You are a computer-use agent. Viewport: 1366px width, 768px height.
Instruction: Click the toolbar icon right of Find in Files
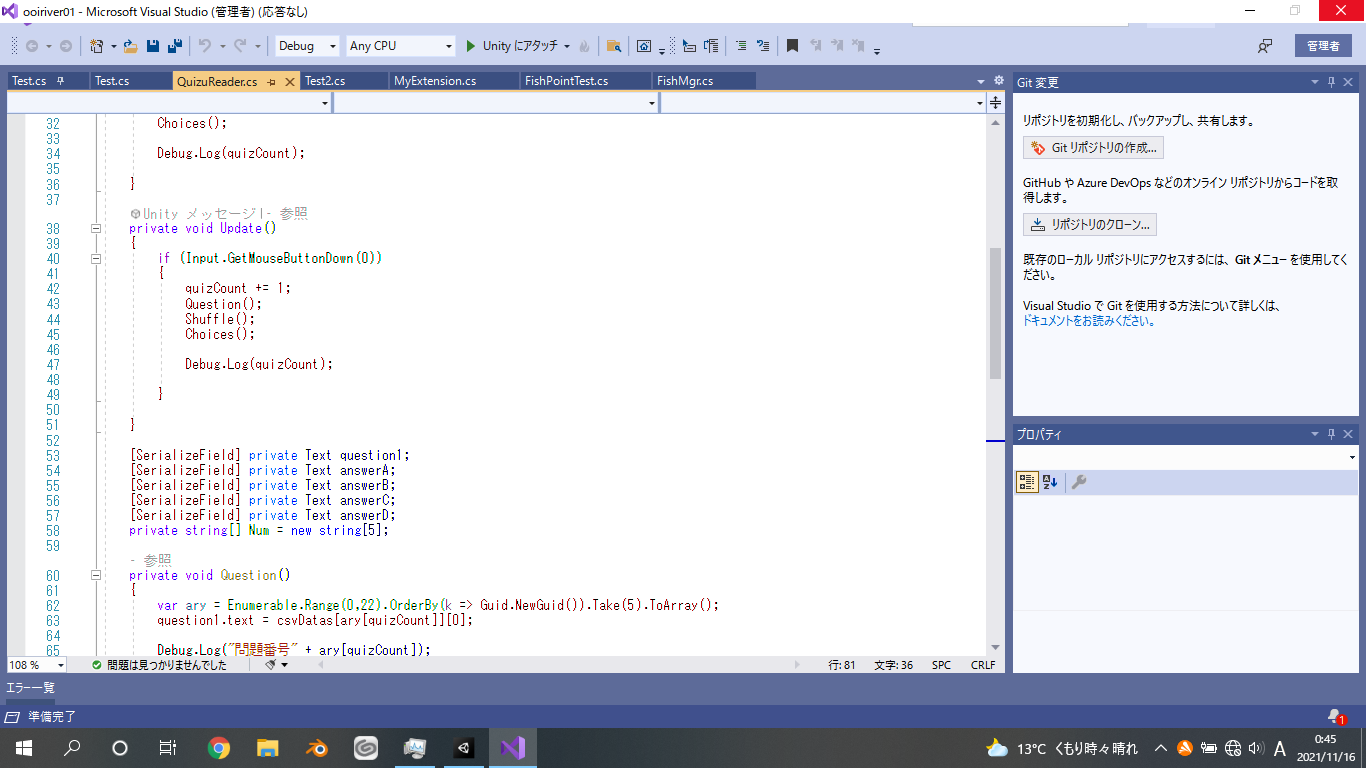(x=645, y=46)
